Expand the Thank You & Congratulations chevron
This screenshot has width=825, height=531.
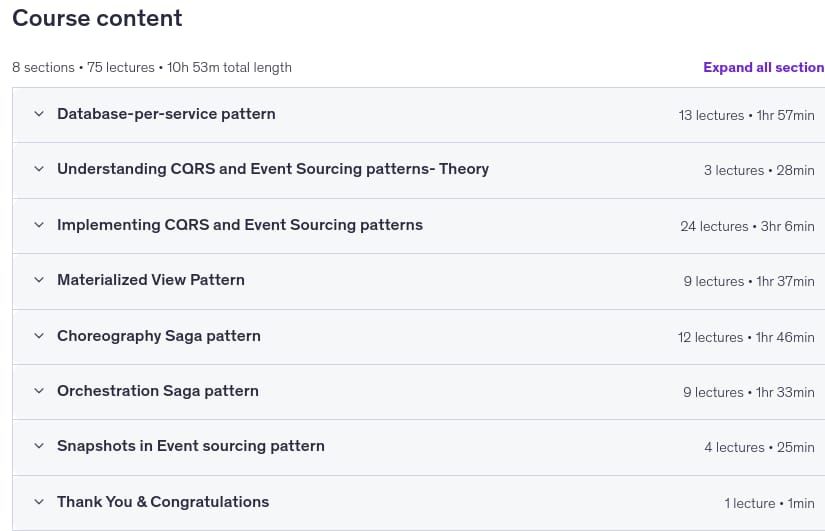[39, 502]
